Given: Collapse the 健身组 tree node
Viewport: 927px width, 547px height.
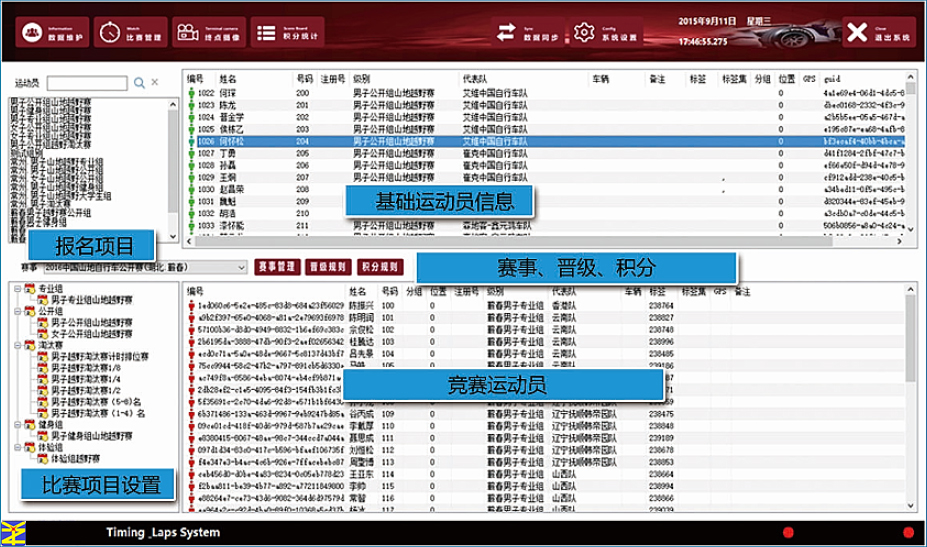Looking at the screenshot, I should click(x=18, y=424).
